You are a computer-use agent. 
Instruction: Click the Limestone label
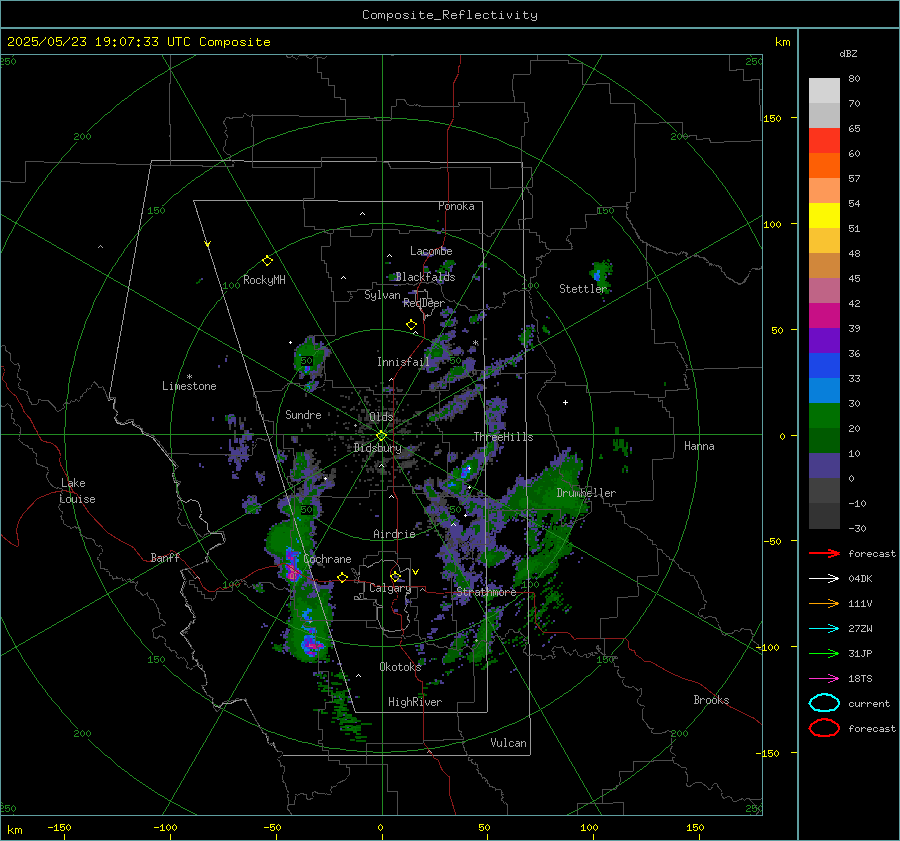pyautogui.click(x=189, y=386)
